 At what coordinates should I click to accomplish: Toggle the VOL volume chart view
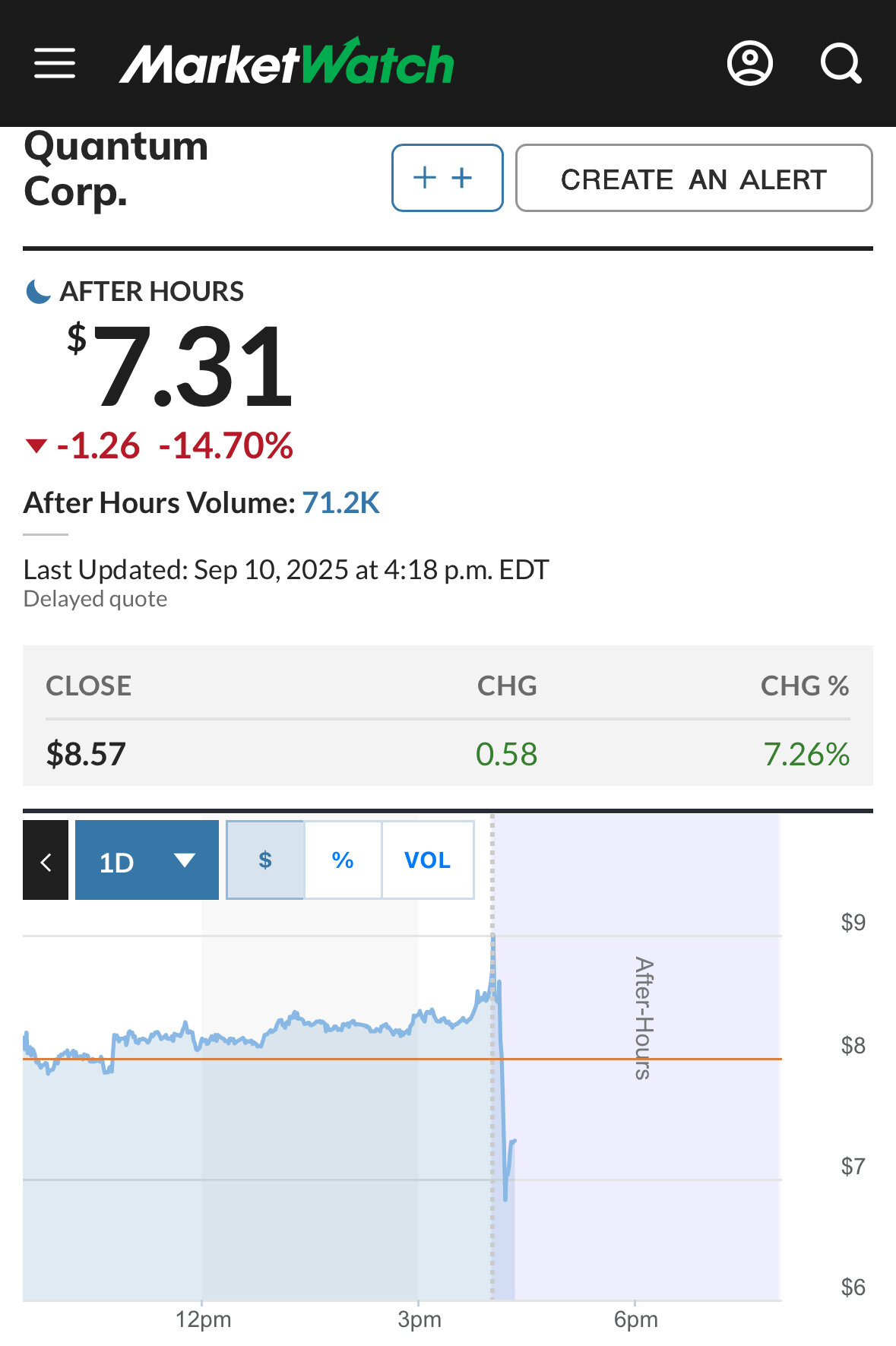427,860
